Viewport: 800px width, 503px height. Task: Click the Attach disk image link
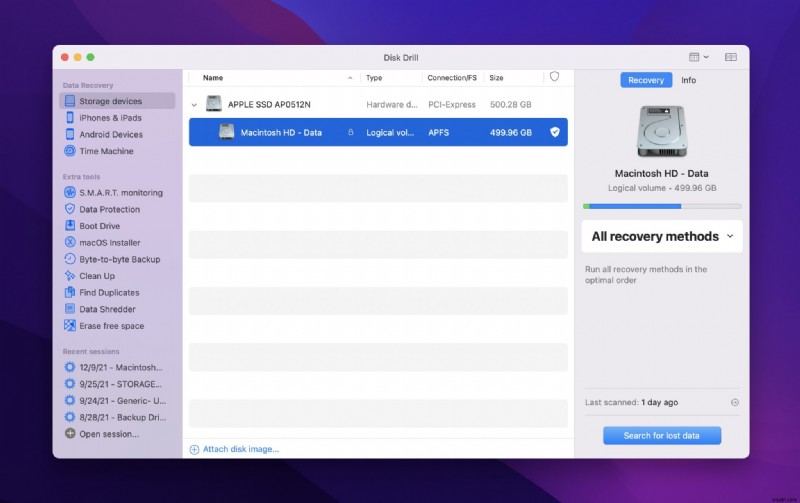235,449
